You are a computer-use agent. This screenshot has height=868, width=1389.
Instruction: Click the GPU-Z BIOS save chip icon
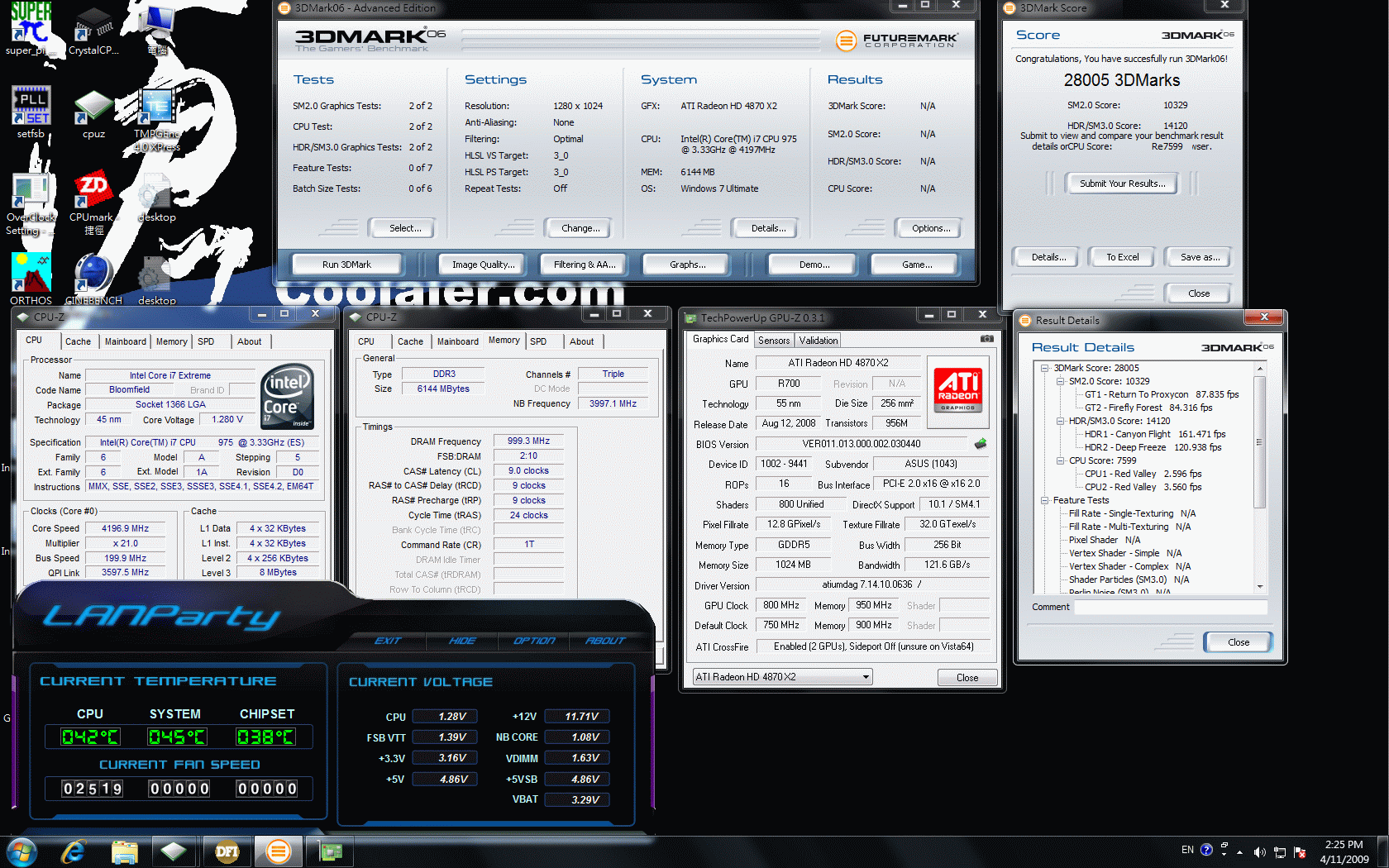[x=981, y=444]
